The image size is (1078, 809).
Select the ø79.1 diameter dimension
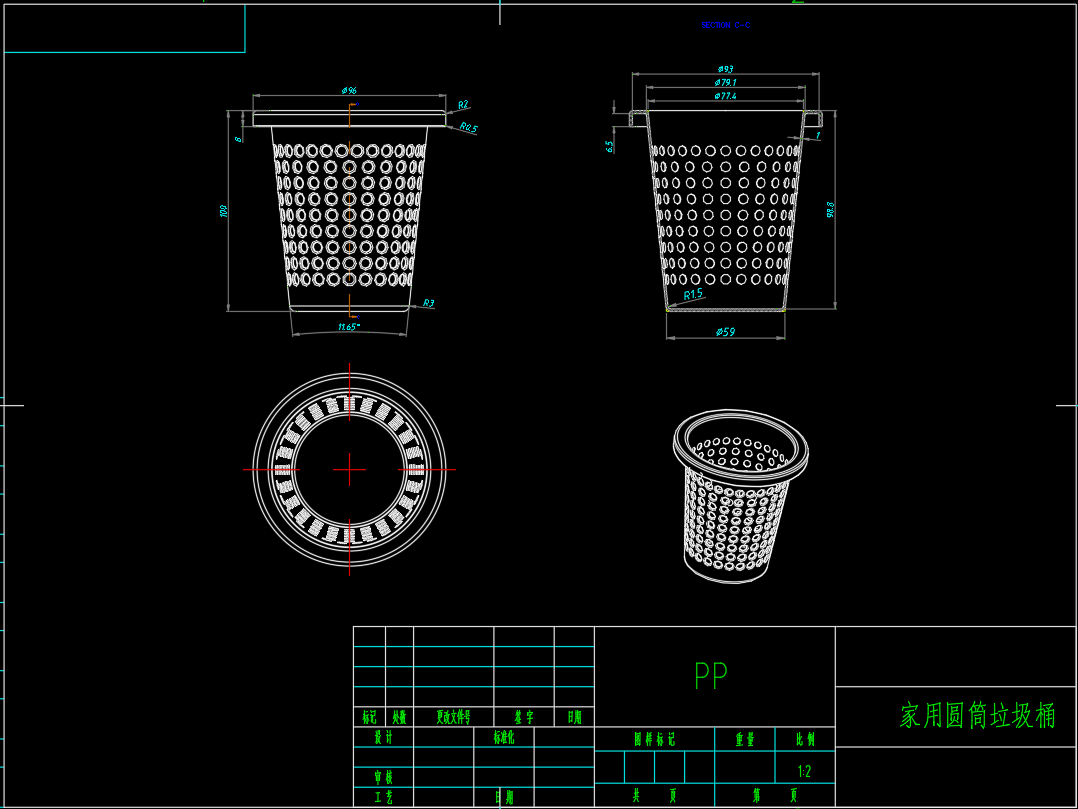click(x=725, y=82)
